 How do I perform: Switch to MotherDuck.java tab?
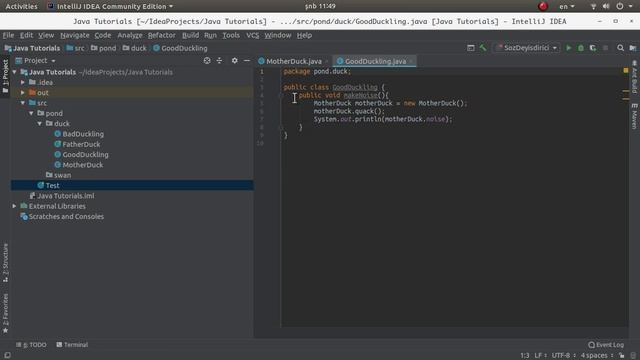point(293,61)
